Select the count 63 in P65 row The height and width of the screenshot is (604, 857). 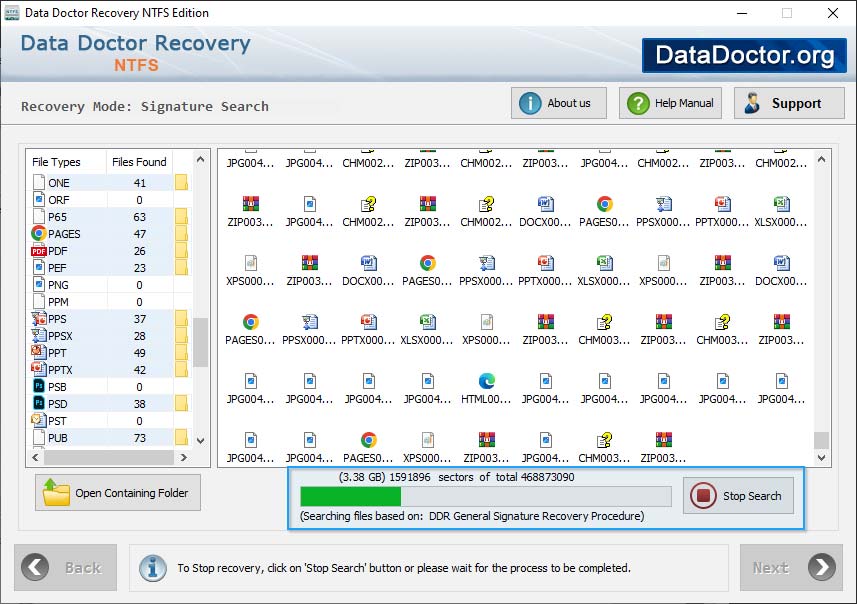(140, 217)
